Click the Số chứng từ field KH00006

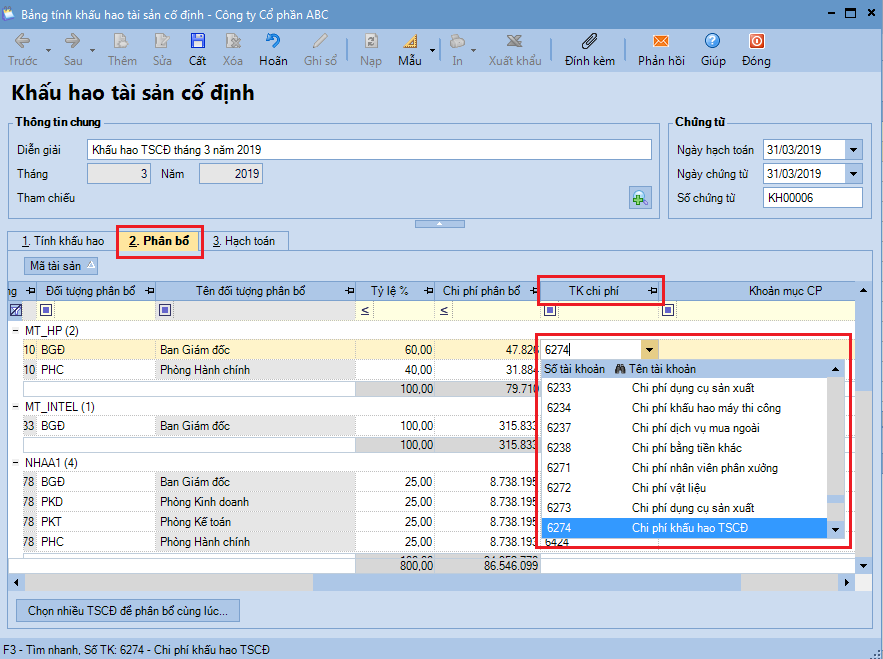tap(813, 198)
